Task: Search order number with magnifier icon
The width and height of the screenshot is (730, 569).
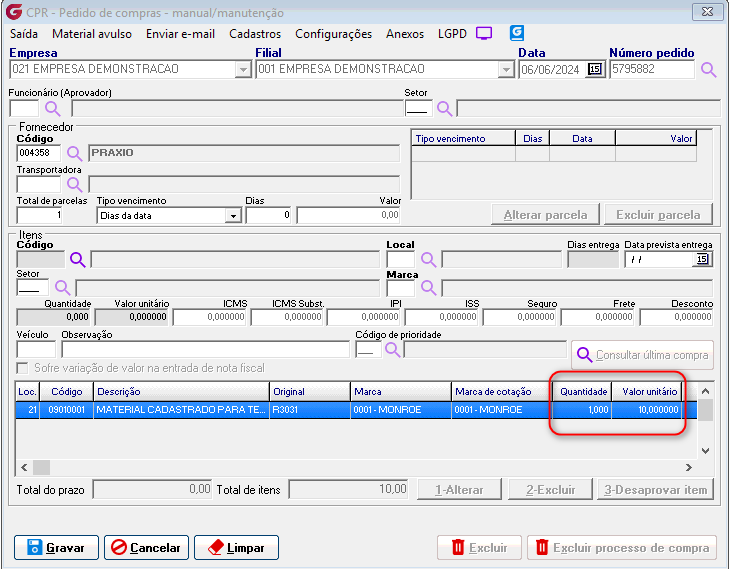Action: (x=709, y=70)
